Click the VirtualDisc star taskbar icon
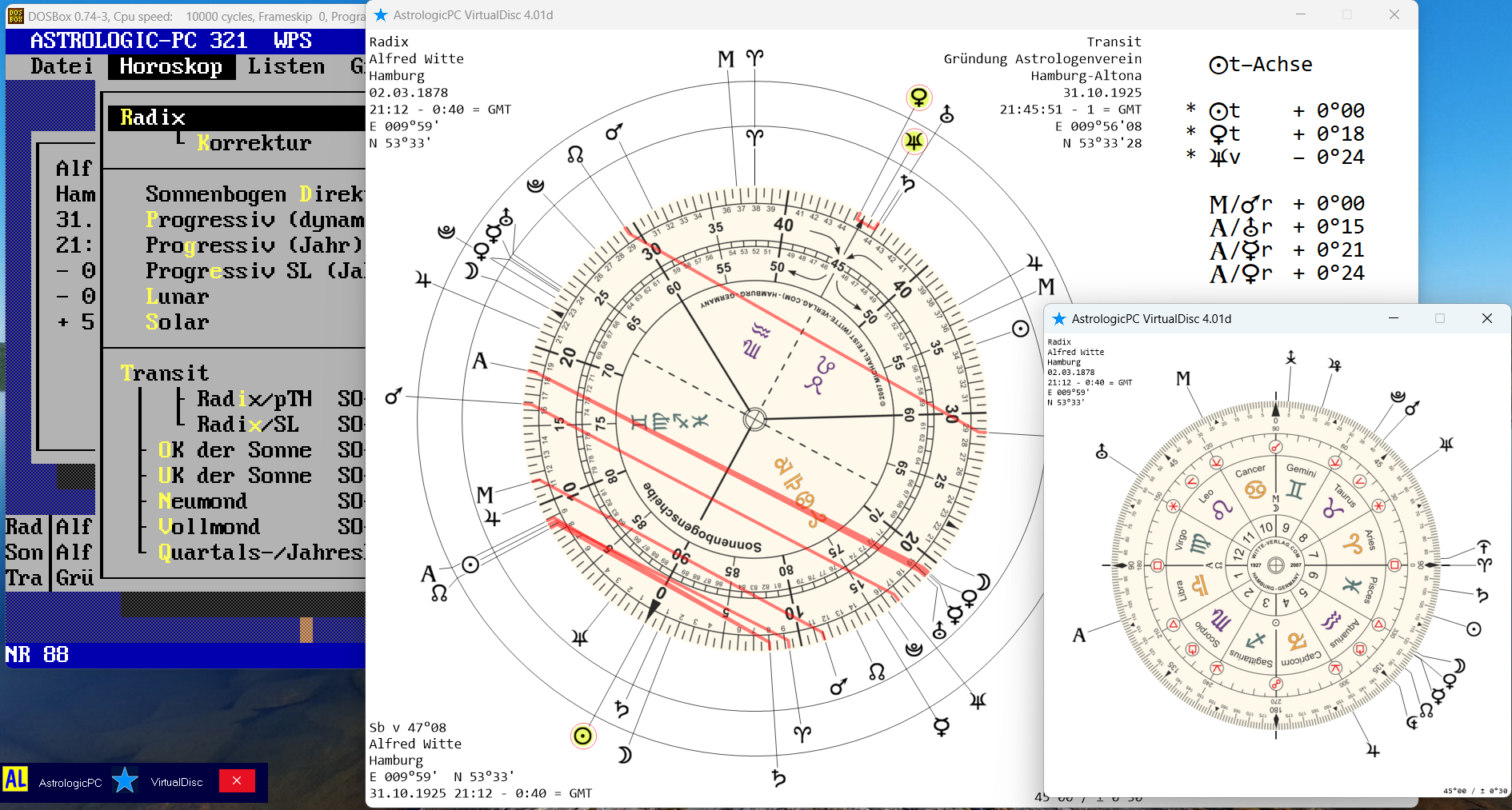This screenshot has height=810, width=1512. coord(125,781)
